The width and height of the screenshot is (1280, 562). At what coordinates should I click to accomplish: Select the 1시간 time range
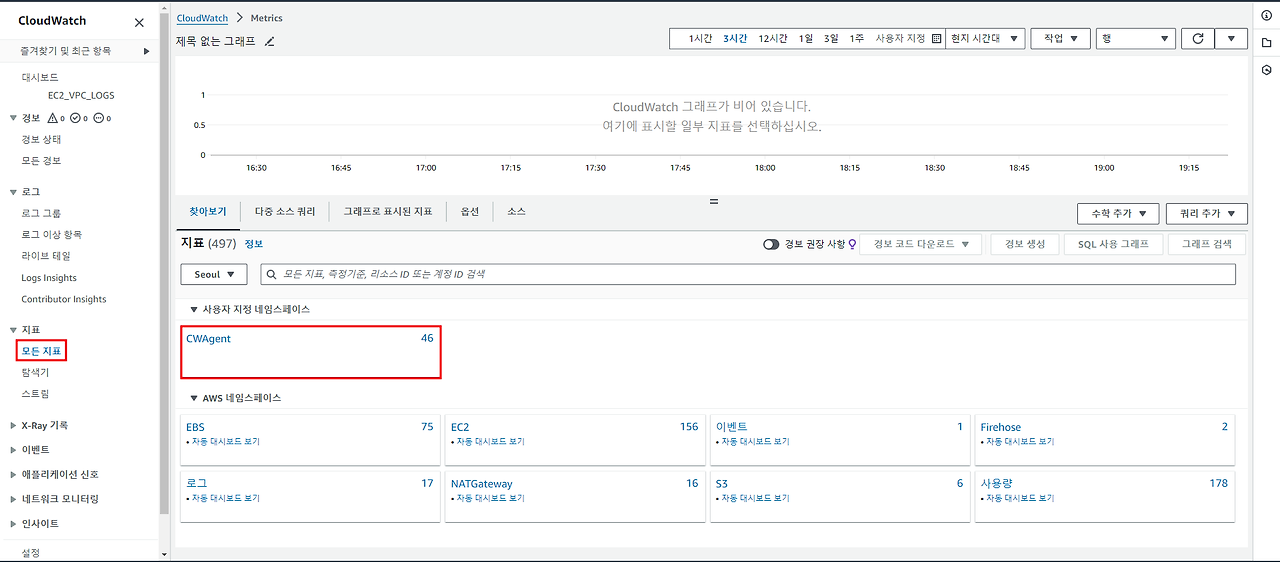tap(700, 39)
